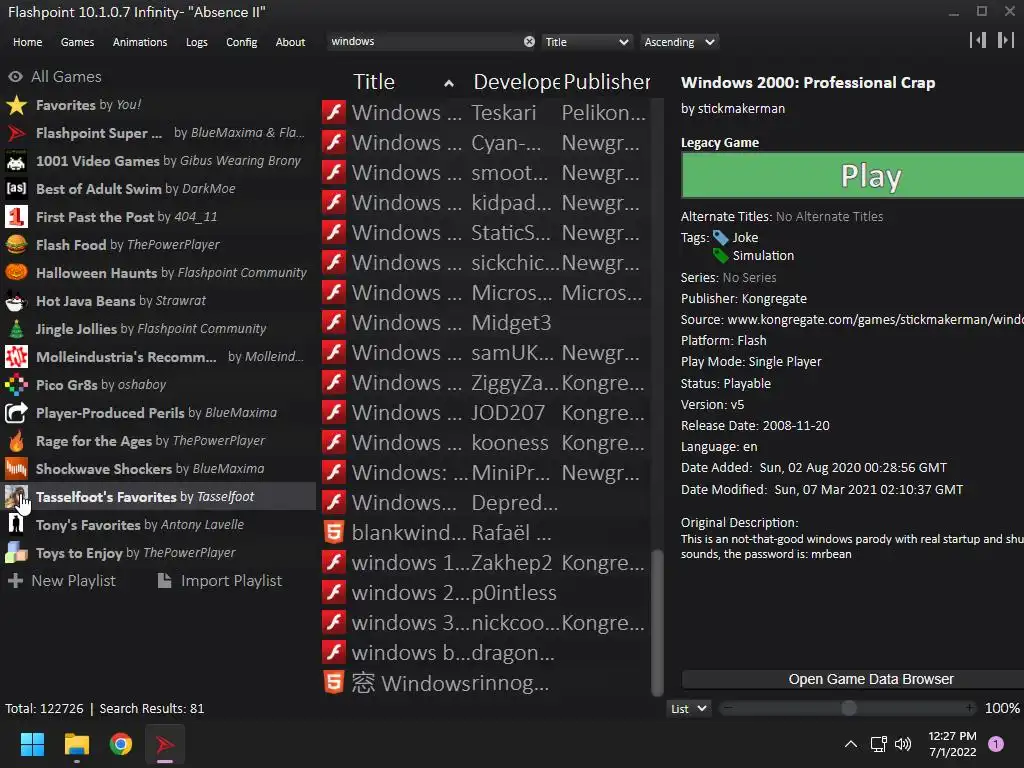Select game row by kooness
1024x768 pixels.
[485, 443]
